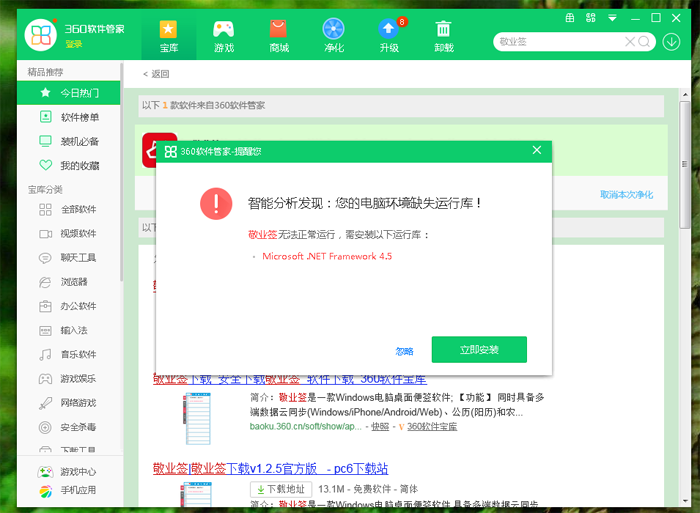Click the 立即安装 button
Screen dimensions: 700x513
click(479, 350)
